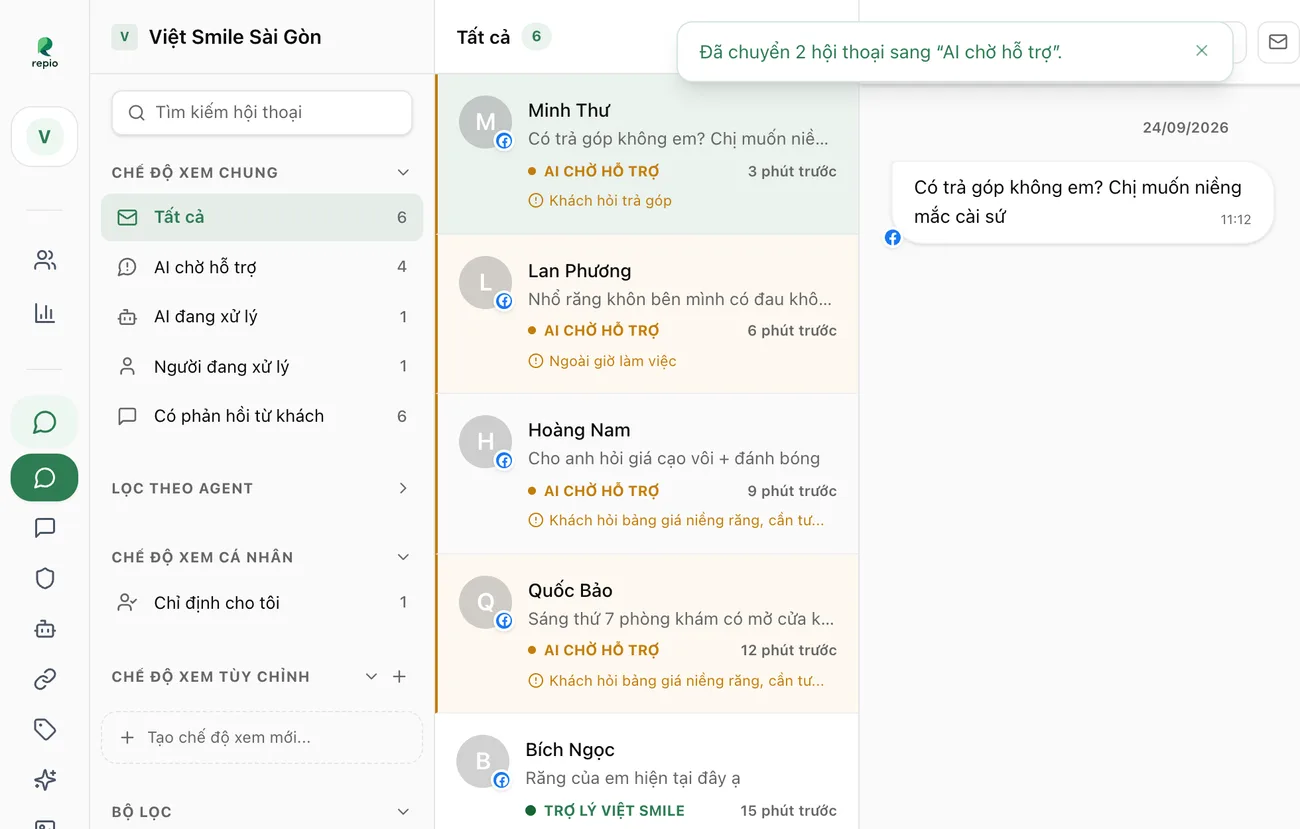1300x829 pixels.
Task: Click Facebook icon beside the chat message bubble
Action: pyautogui.click(x=893, y=238)
